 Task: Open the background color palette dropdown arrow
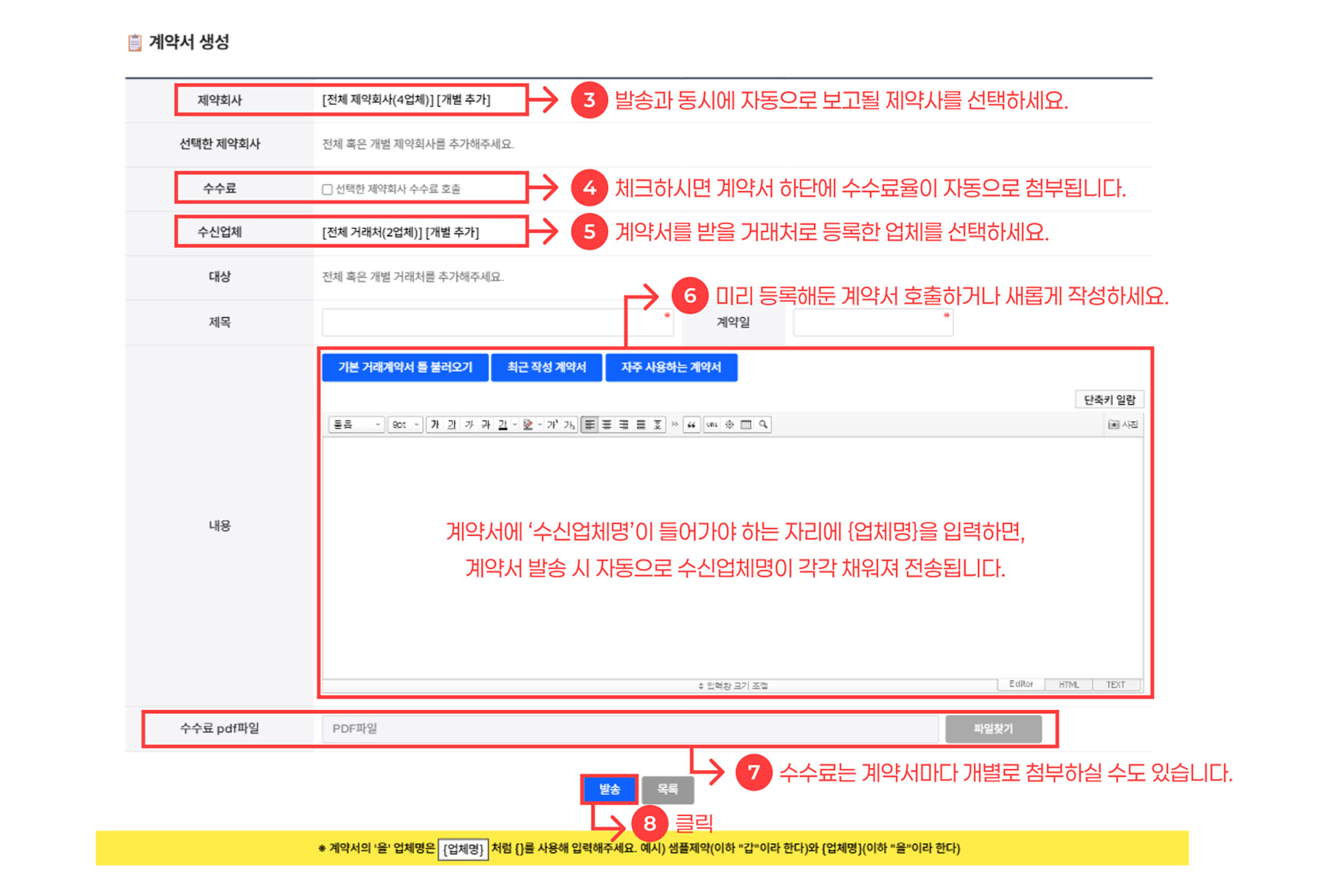(x=539, y=424)
